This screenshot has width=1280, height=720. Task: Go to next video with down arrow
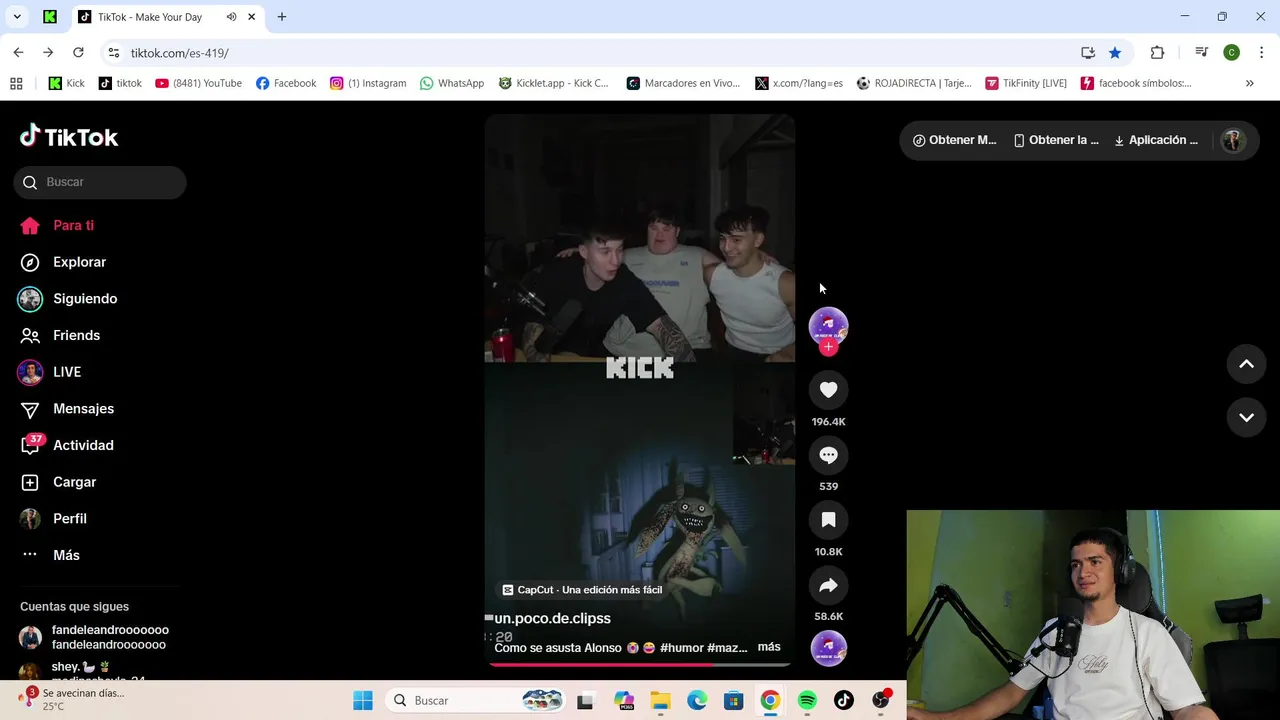coord(1246,417)
